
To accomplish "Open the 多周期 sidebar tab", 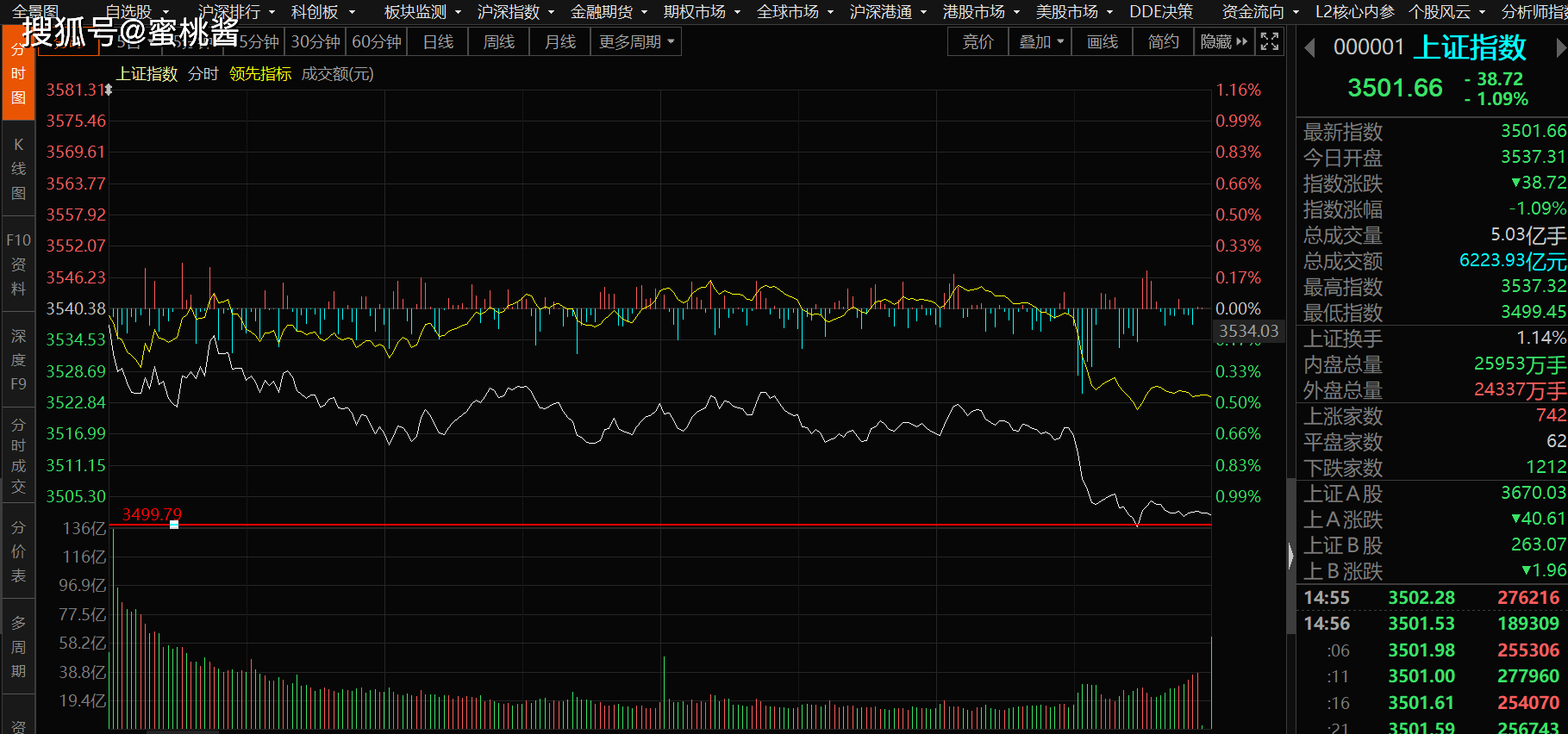I will coord(18,647).
